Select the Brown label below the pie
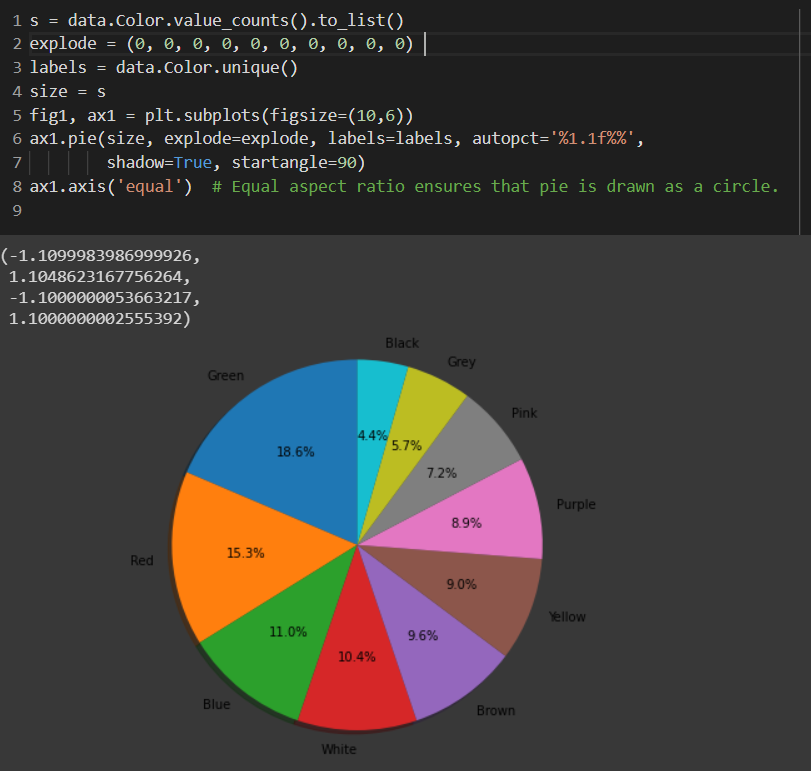 tap(495, 710)
